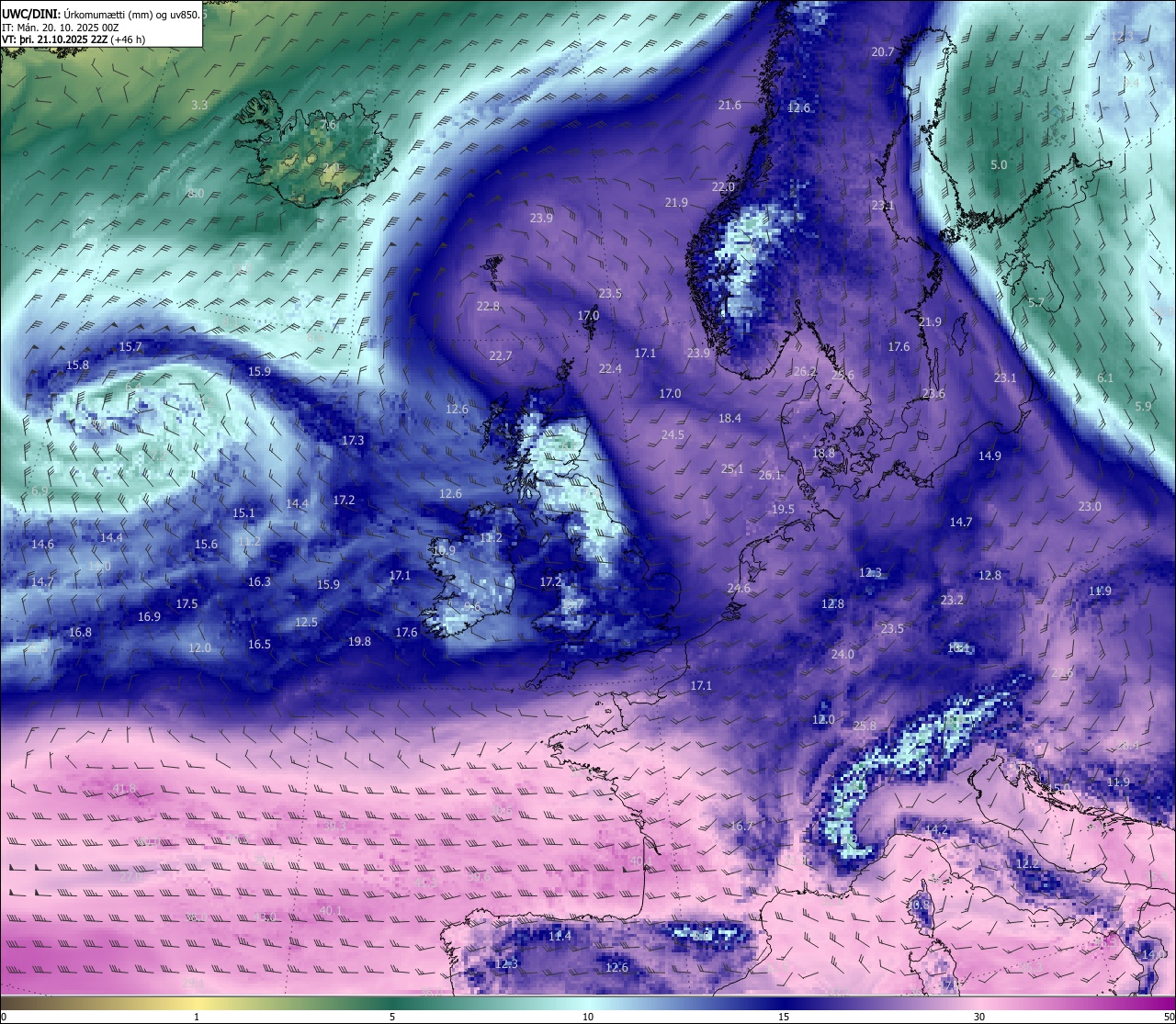Click the value 14.9 on the map
This screenshot has width=1176, height=1024.
[x=989, y=456]
